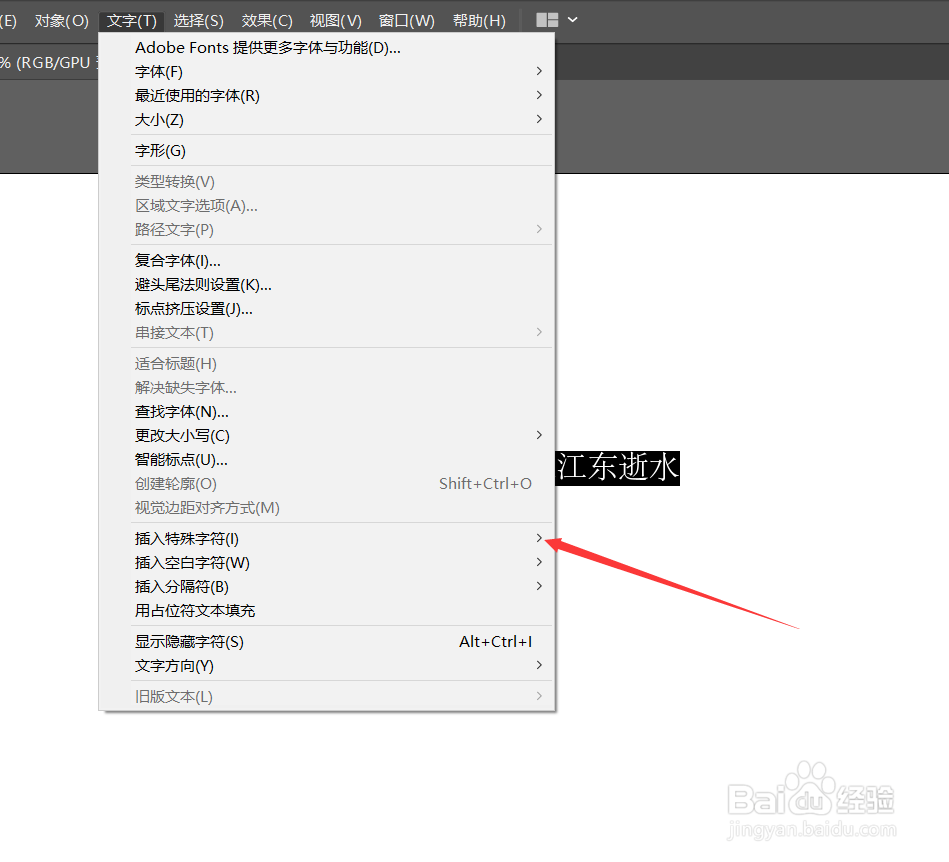Expand the 更改大小写(C) submenu
This screenshot has width=949, height=862.
327,436
